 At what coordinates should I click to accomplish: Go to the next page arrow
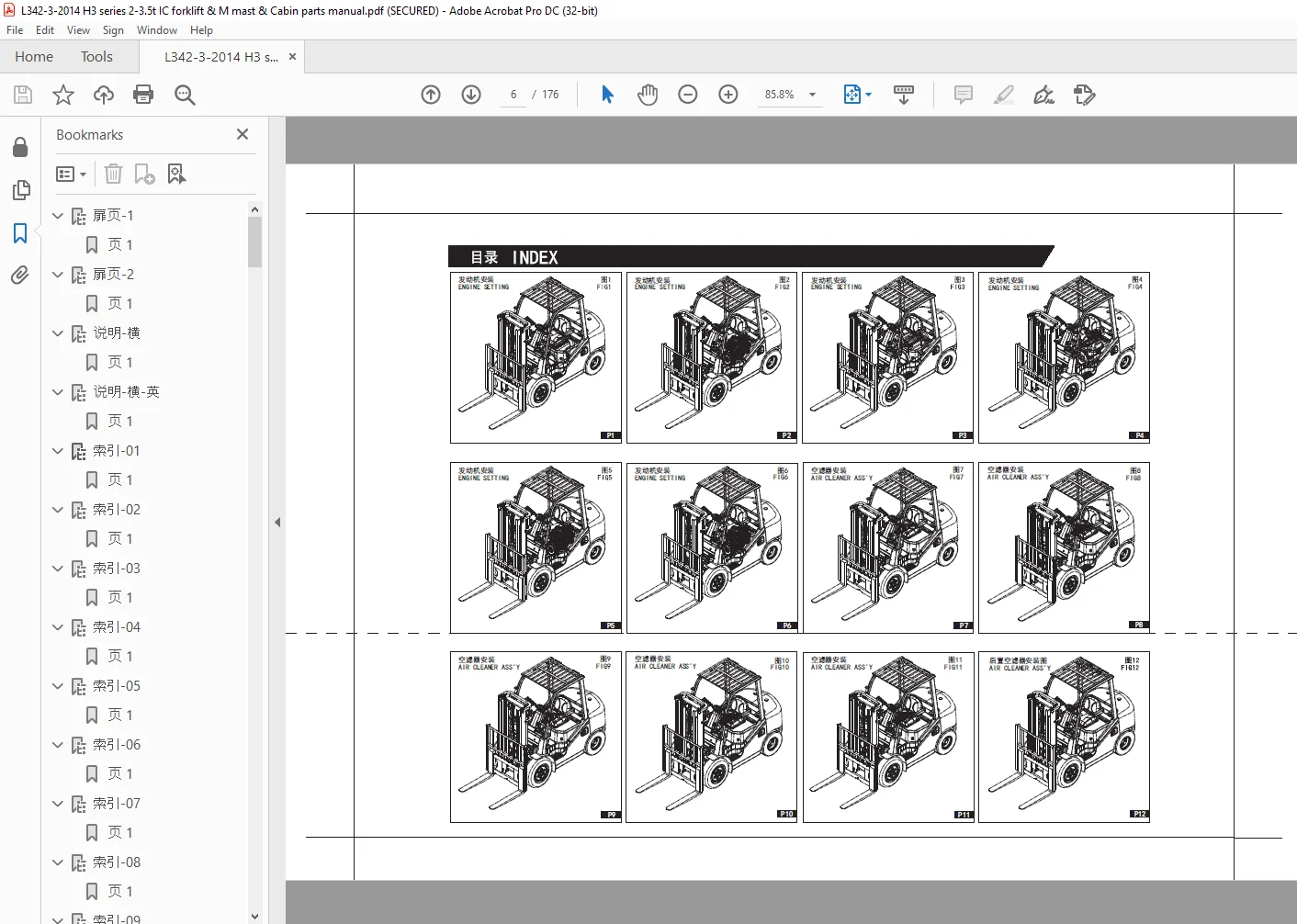pos(471,95)
